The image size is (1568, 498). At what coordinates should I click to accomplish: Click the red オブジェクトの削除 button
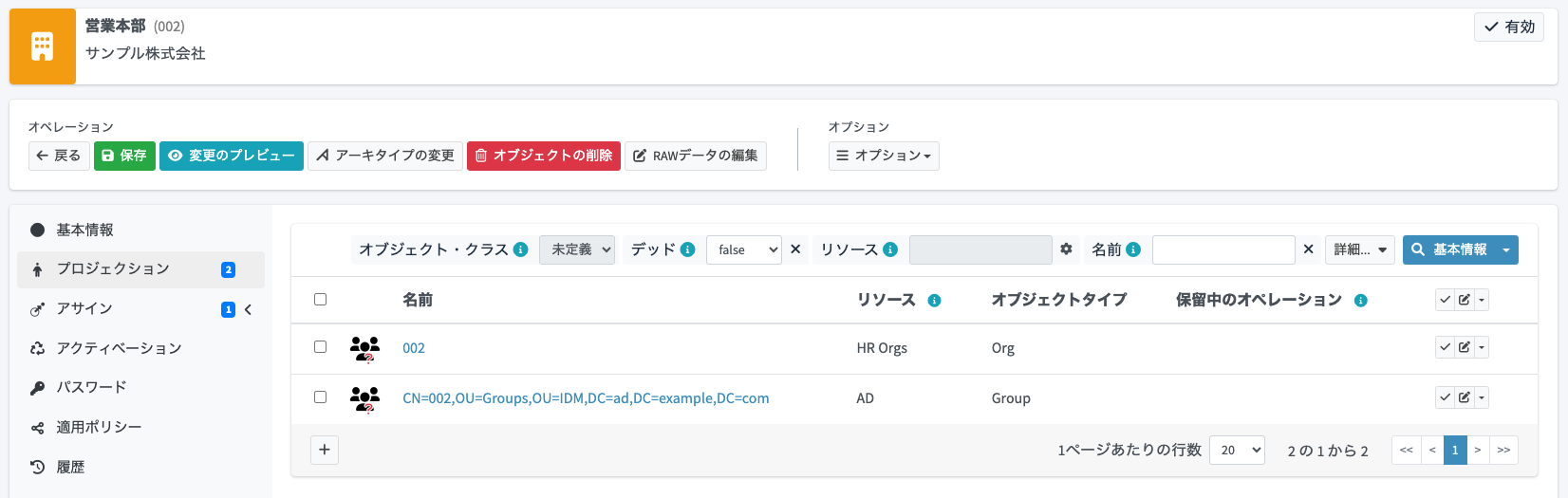coord(543,156)
